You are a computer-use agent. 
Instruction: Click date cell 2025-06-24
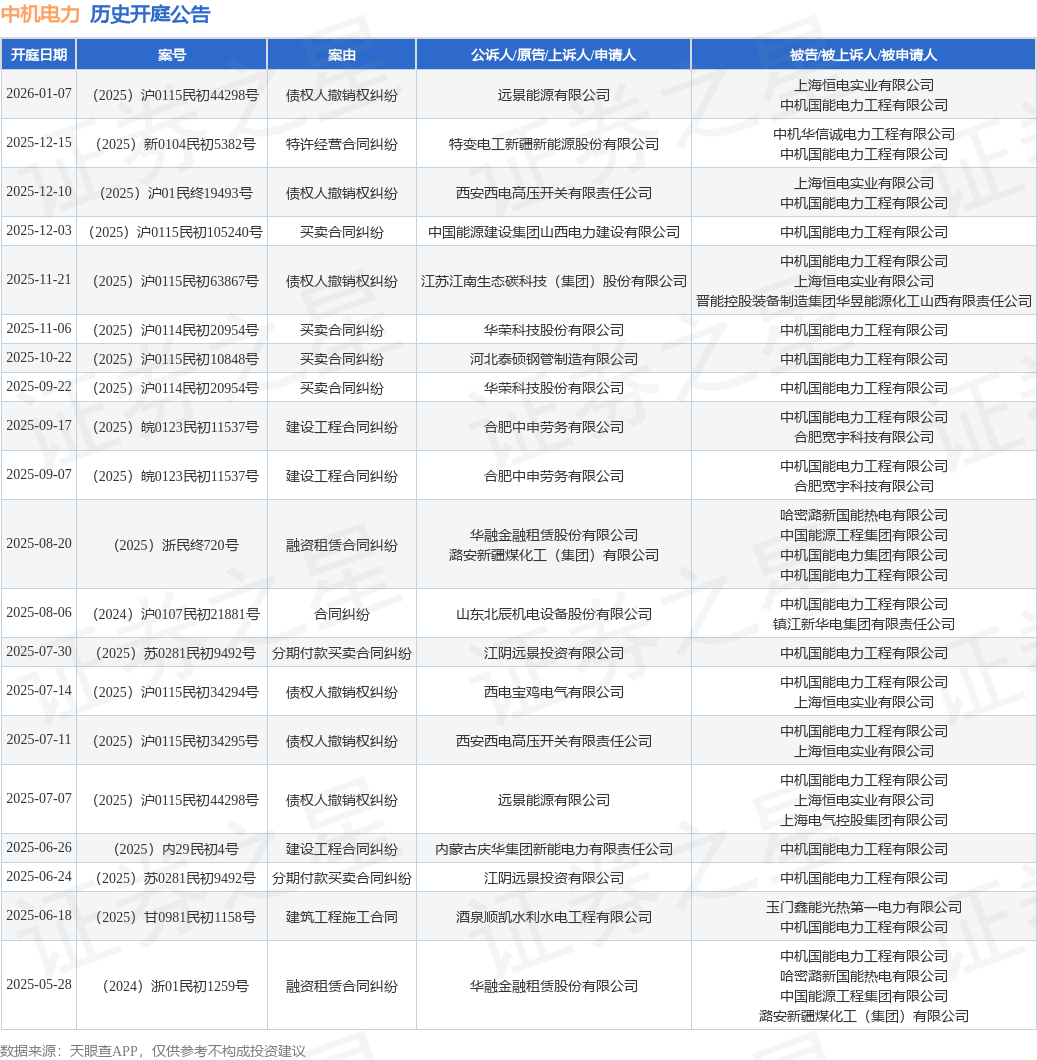(39, 877)
